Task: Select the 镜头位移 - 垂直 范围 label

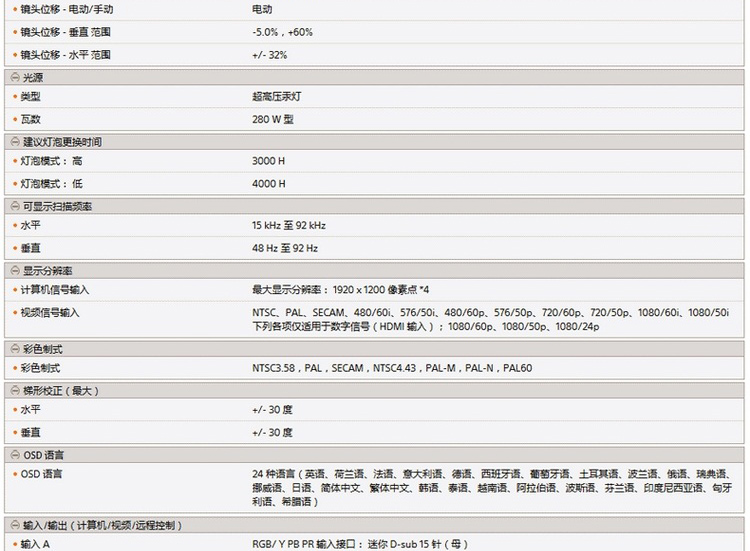Action: [x=67, y=32]
